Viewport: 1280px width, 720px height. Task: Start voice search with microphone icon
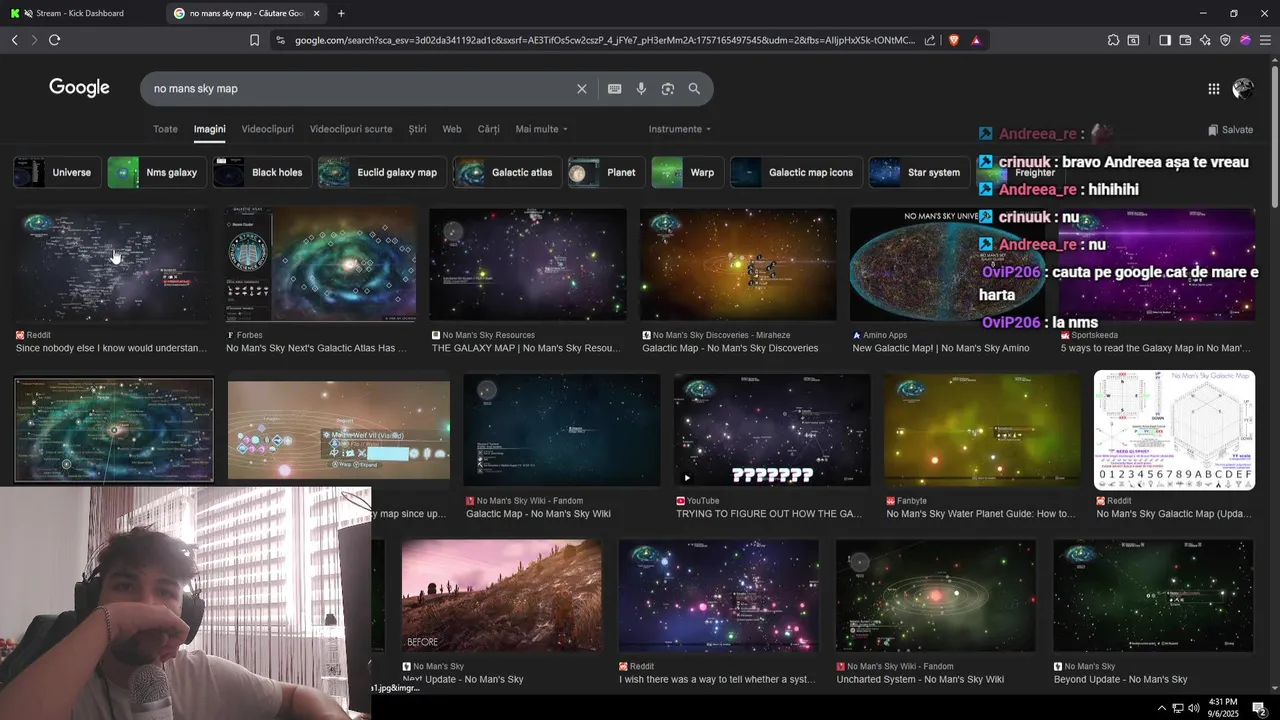[641, 89]
